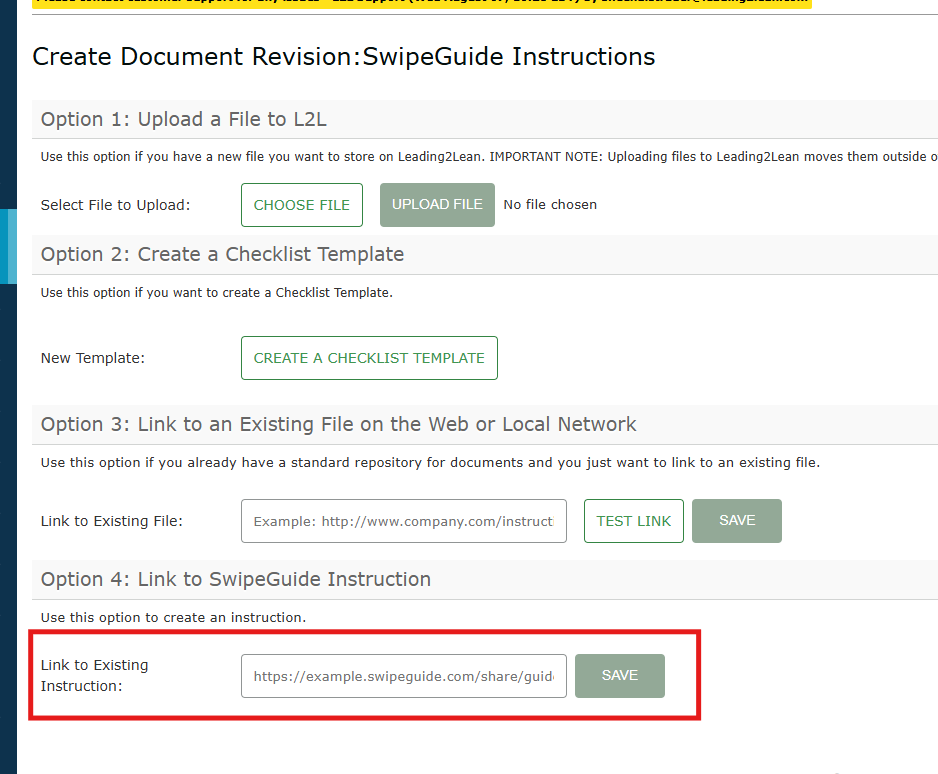Click the Test Link button
Image resolution: width=938 pixels, height=774 pixels.
[x=634, y=521]
